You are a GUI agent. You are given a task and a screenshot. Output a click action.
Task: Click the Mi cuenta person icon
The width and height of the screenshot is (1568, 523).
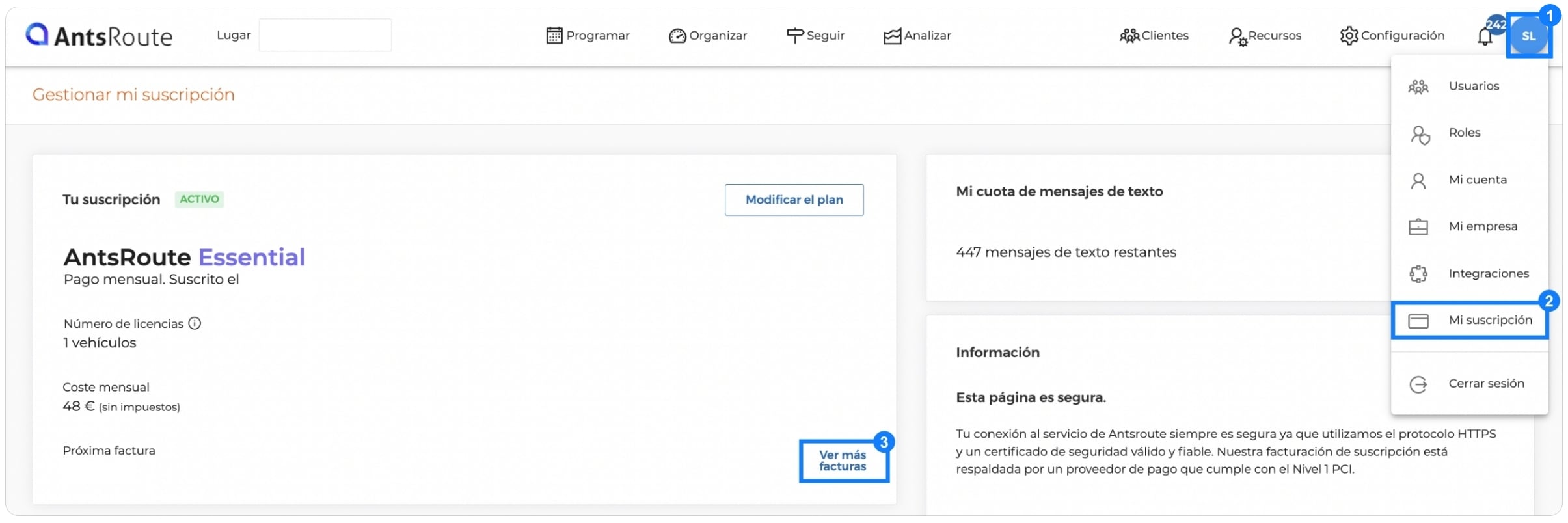coord(1418,181)
